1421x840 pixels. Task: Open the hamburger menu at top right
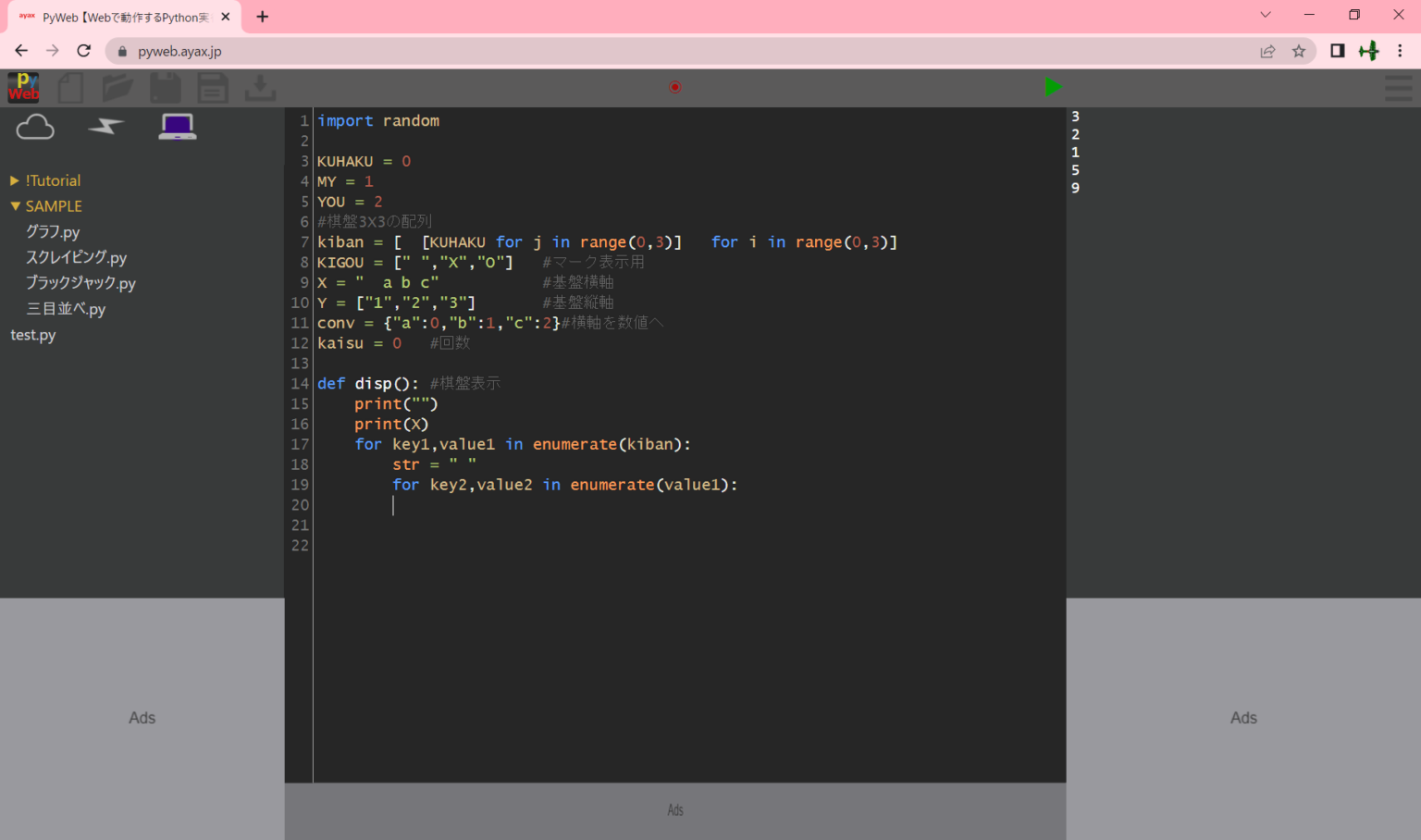[x=1398, y=89]
